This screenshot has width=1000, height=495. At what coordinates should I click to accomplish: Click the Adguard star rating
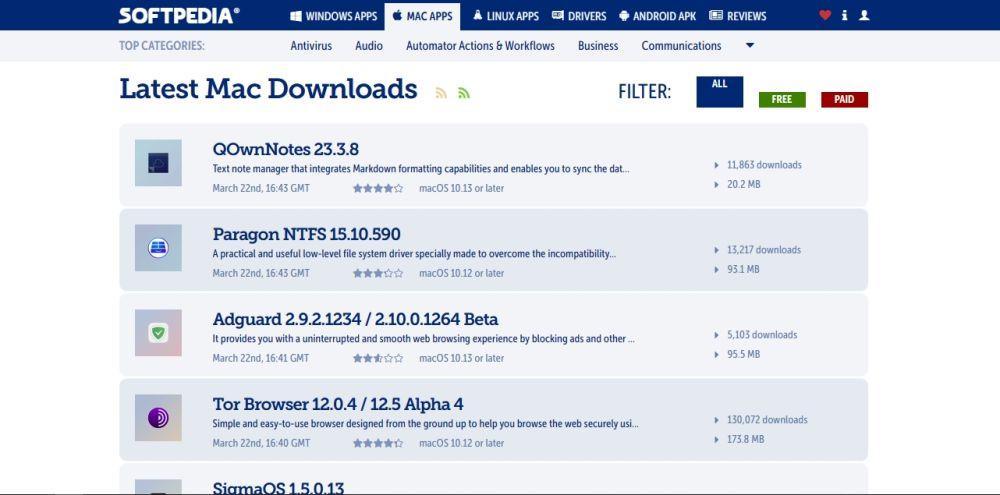[378, 358]
